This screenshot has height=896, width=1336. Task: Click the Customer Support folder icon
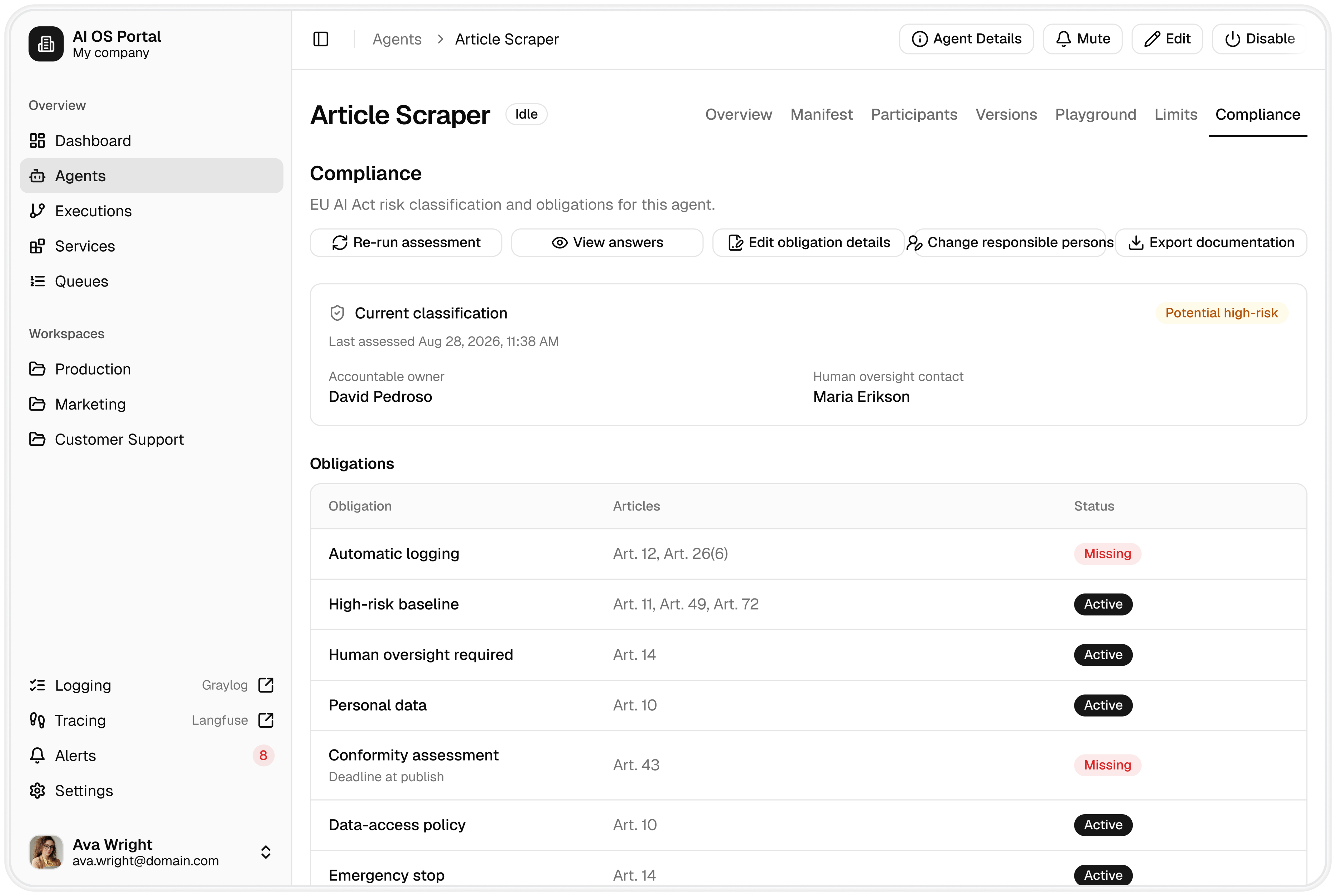coord(37,439)
